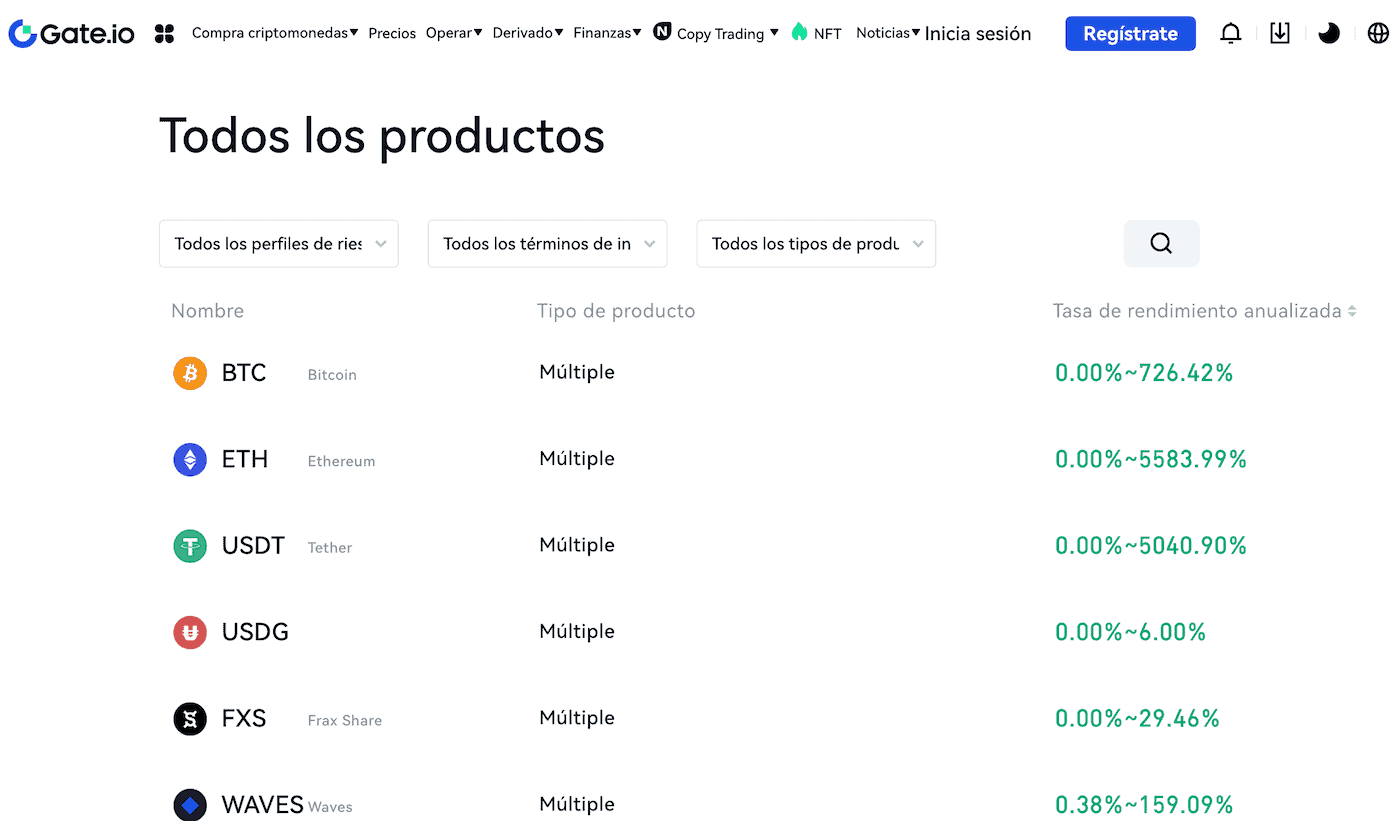Image resolution: width=1400 pixels, height=821 pixels.
Task: Expand the Noticias menu
Action: (888, 33)
